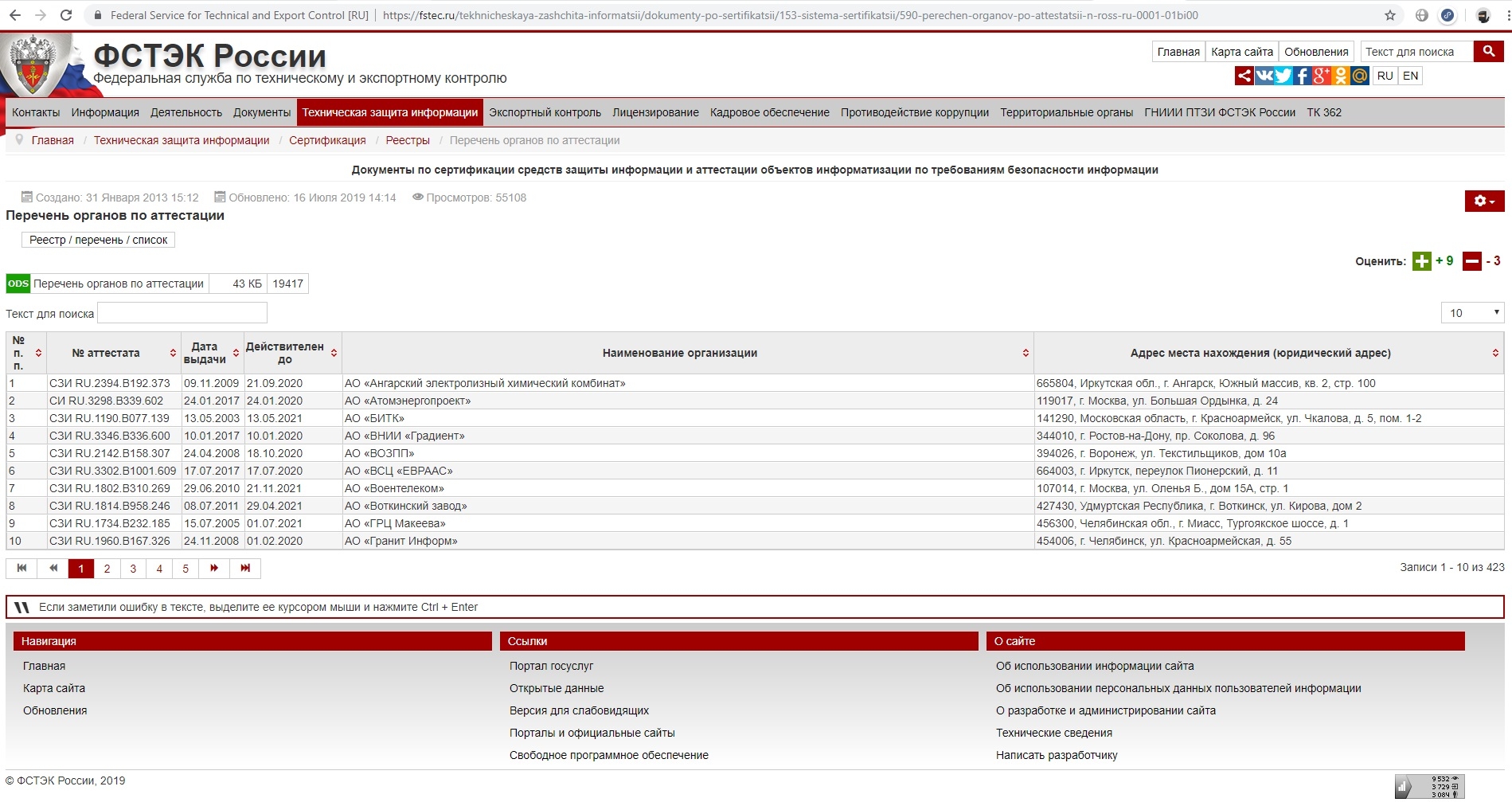
Task: Select certificate СЗИ RU.2394.В192.373 cell
Action: tap(113, 383)
